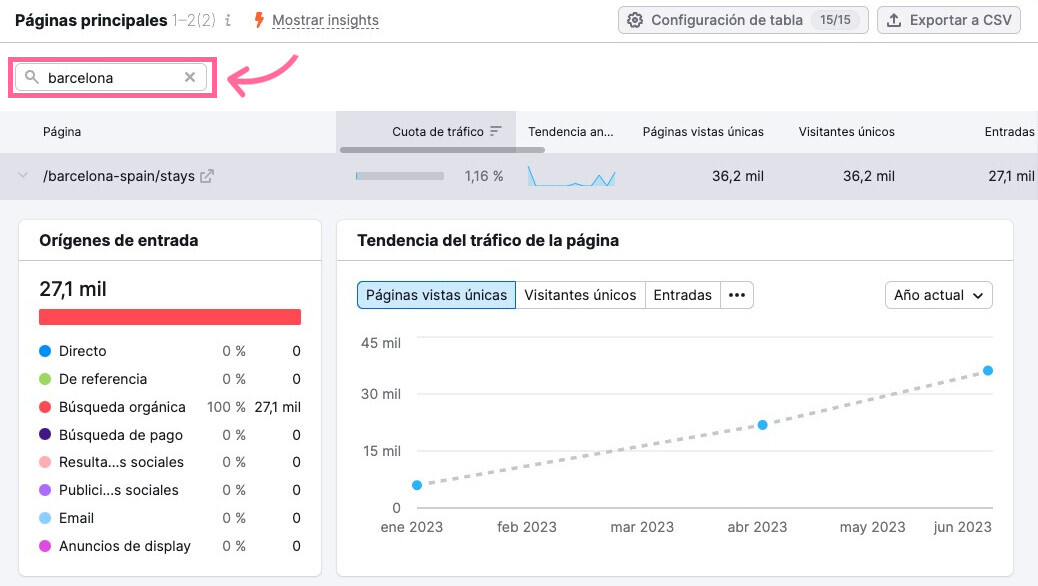The image size is (1038, 586).
Task: Click the jun 2023 data point on chart
Action: coord(988,370)
